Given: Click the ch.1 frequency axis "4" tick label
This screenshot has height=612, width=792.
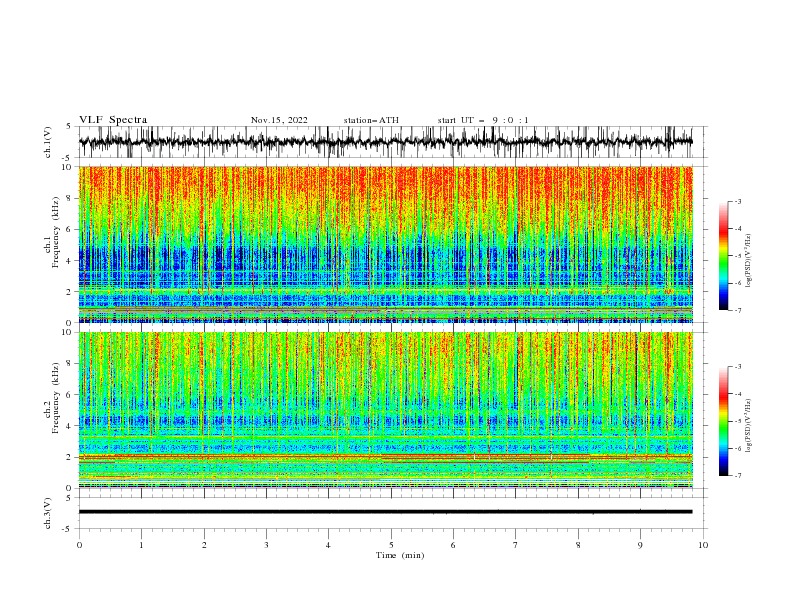Looking at the screenshot, I should [70, 261].
